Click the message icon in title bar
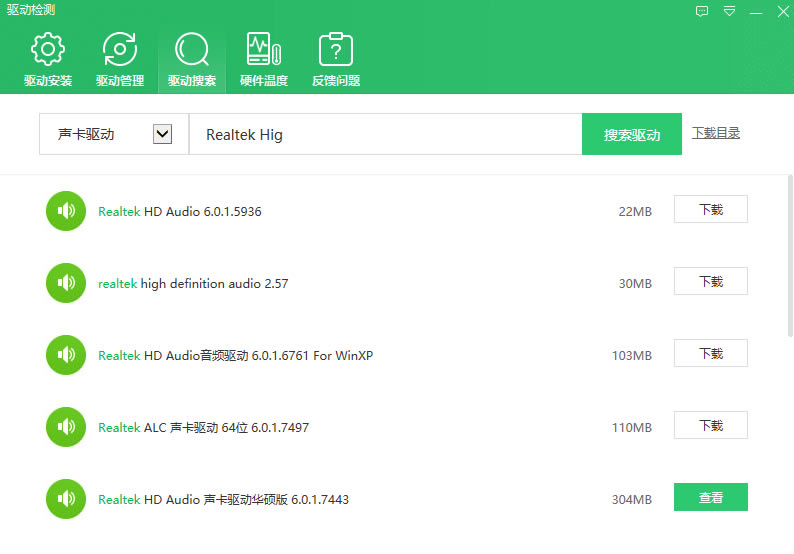The height and width of the screenshot is (554, 794). pos(702,11)
